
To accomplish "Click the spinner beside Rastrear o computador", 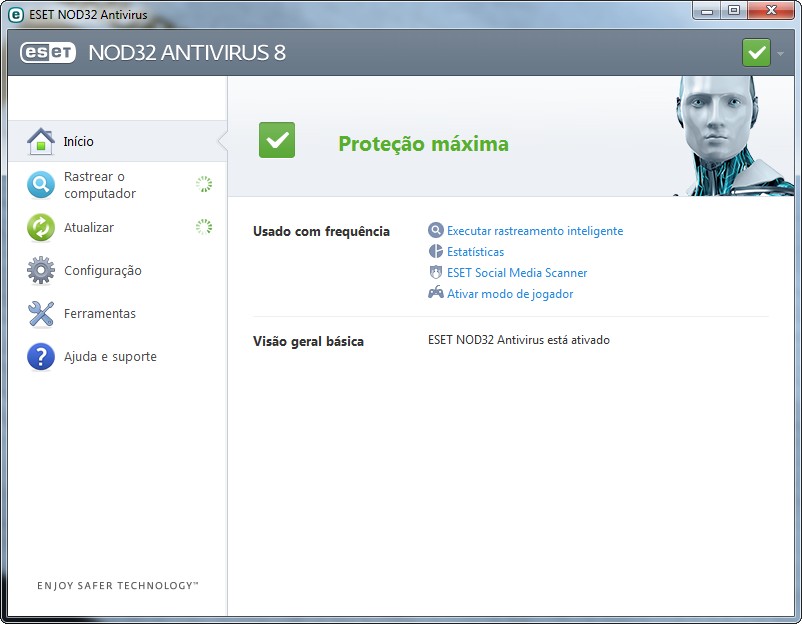I will pyautogui.click(x=204, y=184).
